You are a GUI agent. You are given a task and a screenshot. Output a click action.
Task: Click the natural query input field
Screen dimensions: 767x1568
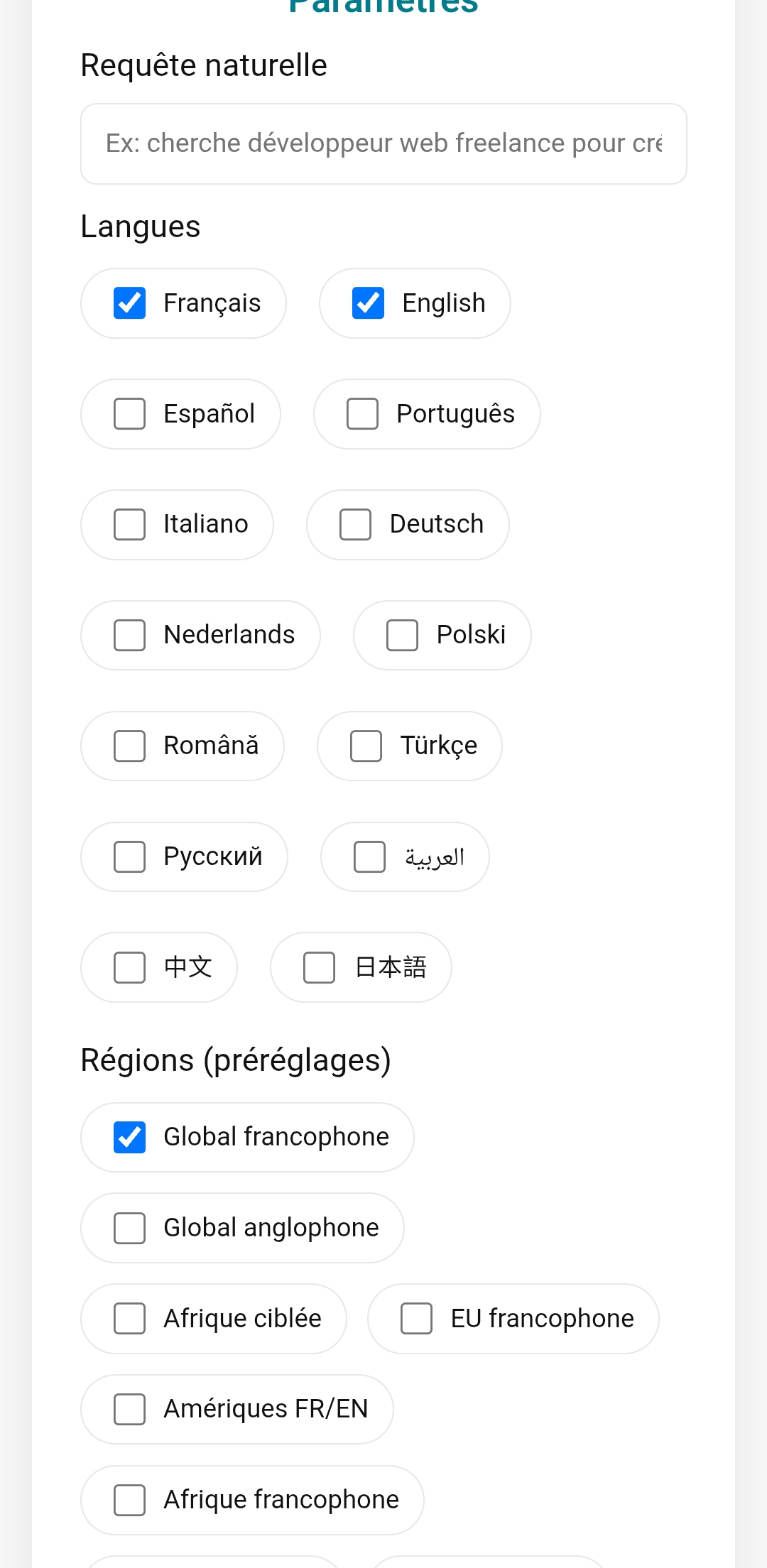[x=383, y=143]
